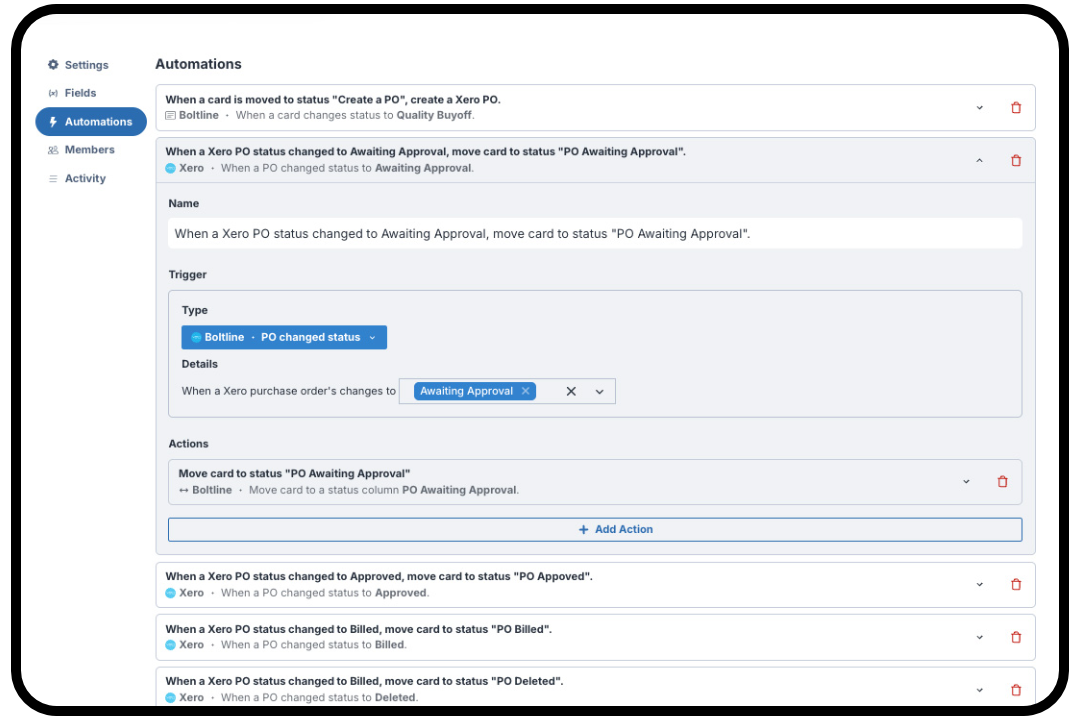Edit the automation Name field

pyautogui.click(x=595, y=234)
